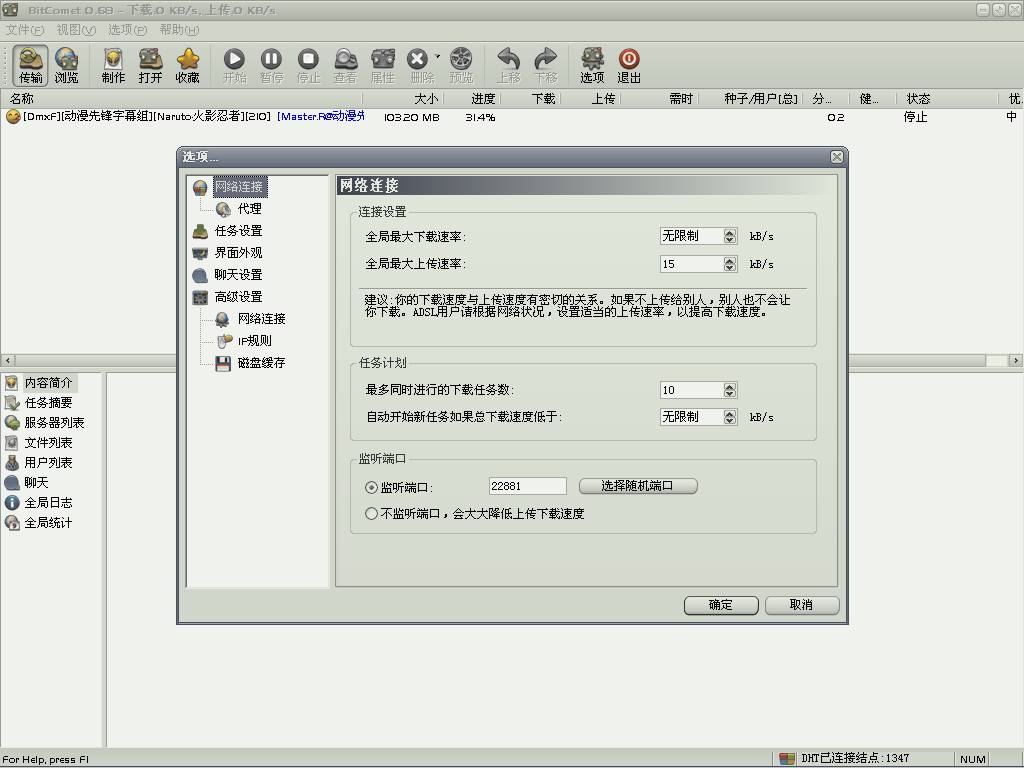
Task: Adjust 全局最大下载速率 spinner arrows
Action: pos(730,236)
